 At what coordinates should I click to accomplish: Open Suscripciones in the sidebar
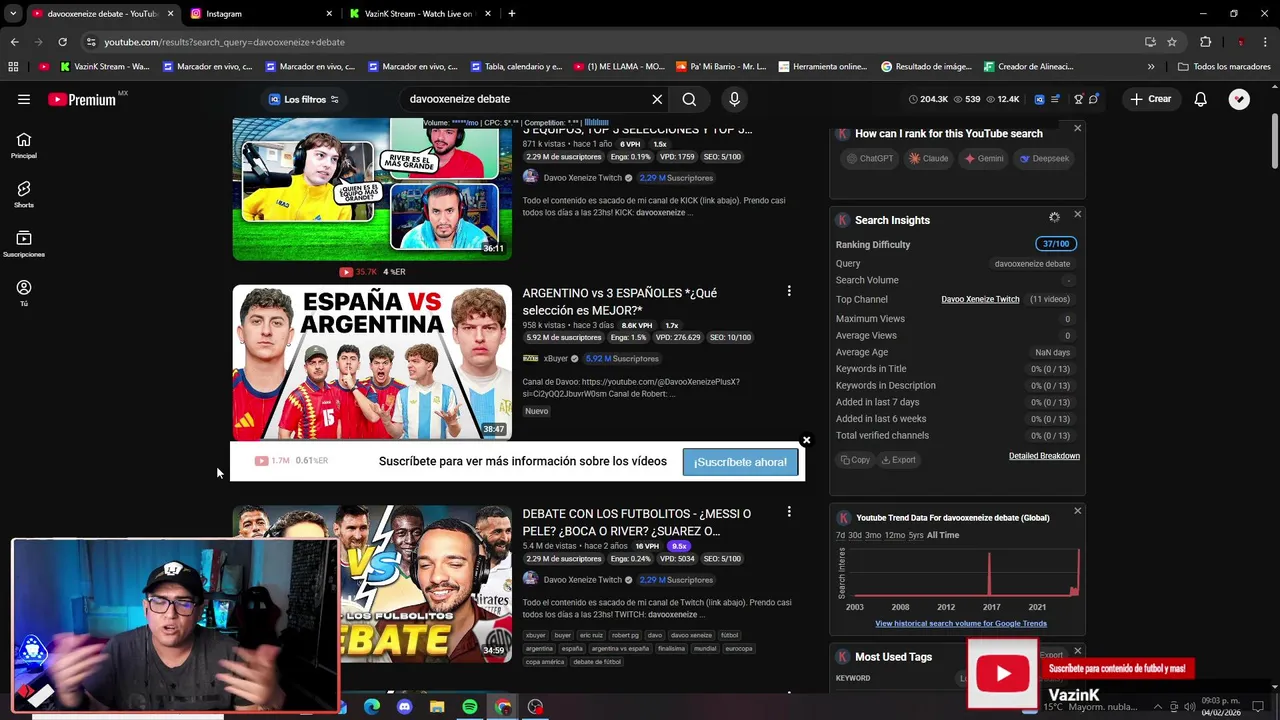tap(24, 244)
